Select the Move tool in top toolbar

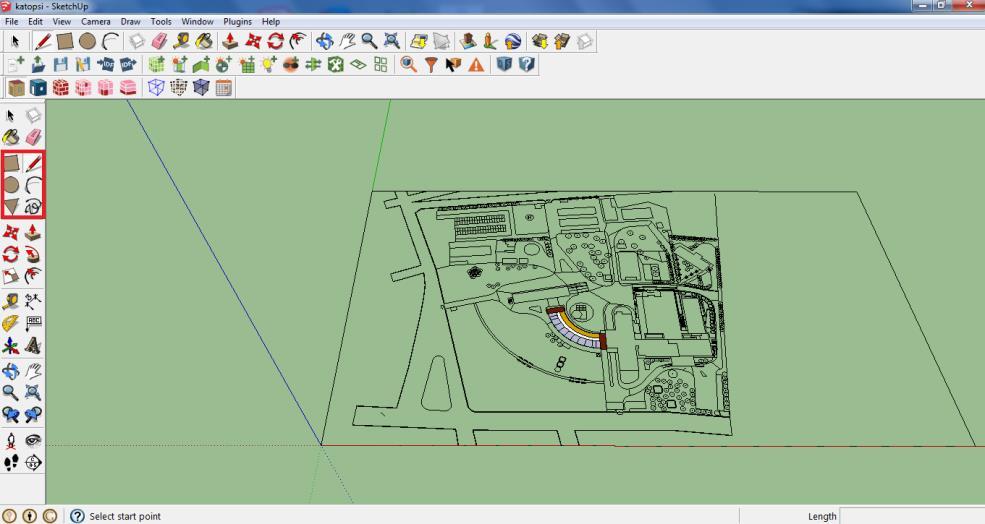tap(253, 41)
